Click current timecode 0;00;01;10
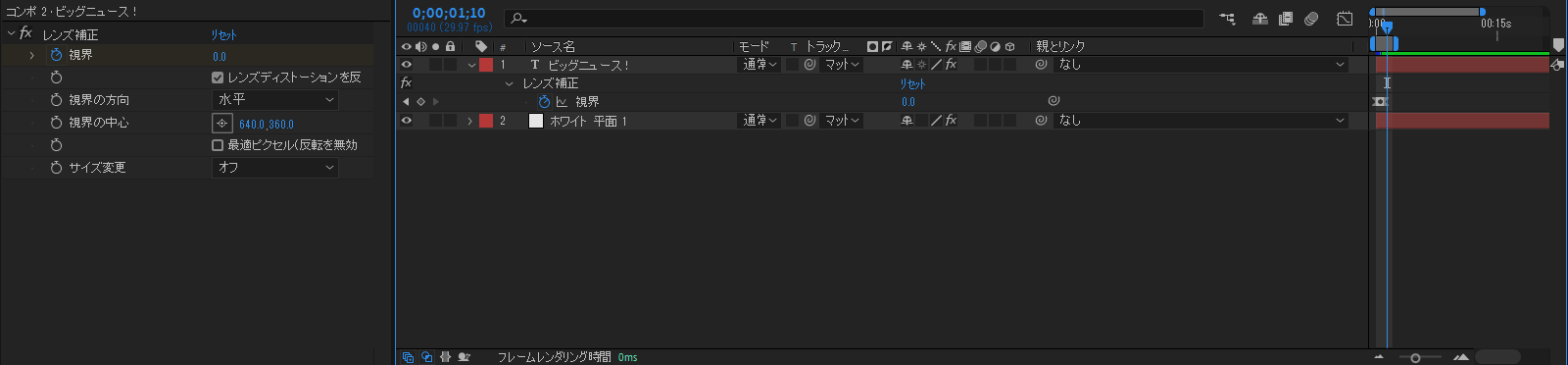The image size is (1568, 365). point(449,13)
